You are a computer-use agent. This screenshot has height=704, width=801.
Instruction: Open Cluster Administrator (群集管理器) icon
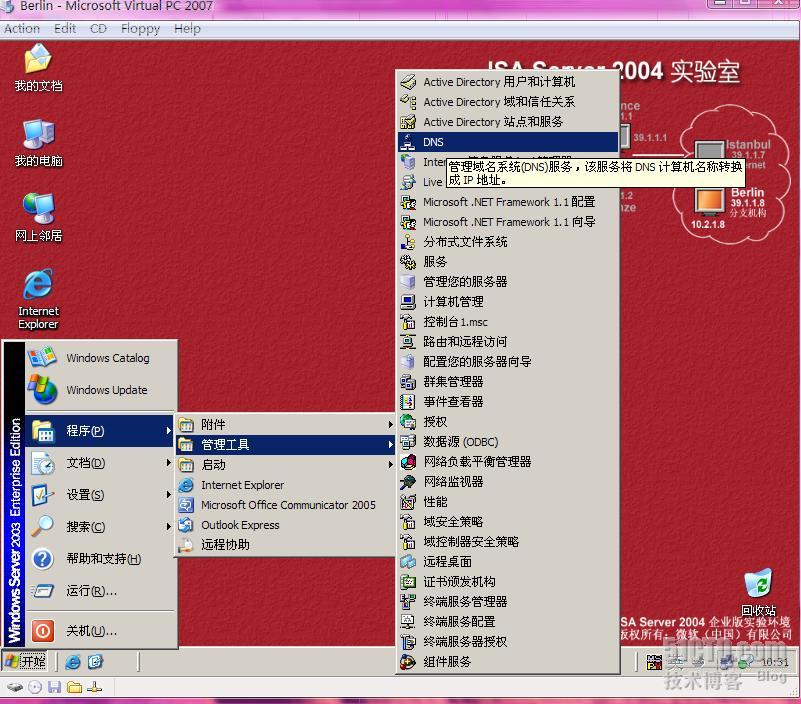click(x=408, y=382)
